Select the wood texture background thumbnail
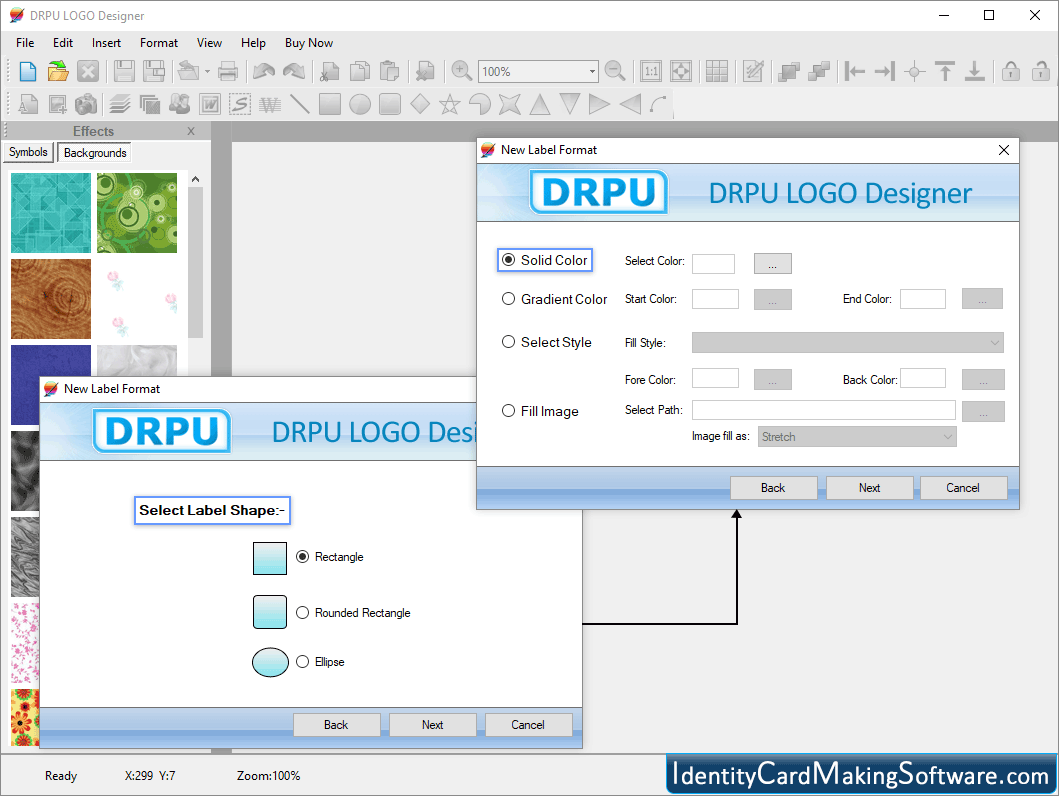 click(x=51, y=299)
